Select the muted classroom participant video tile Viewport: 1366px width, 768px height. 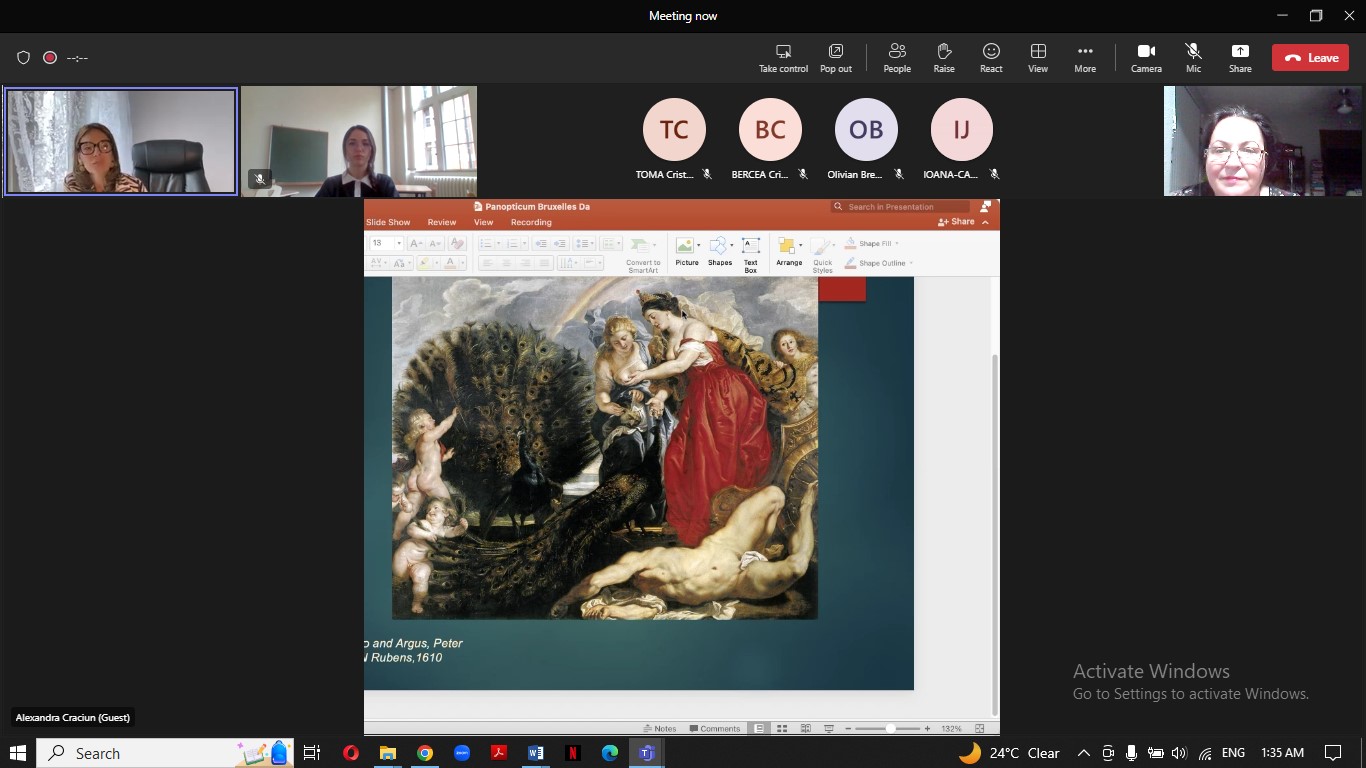tap(359, 141)
